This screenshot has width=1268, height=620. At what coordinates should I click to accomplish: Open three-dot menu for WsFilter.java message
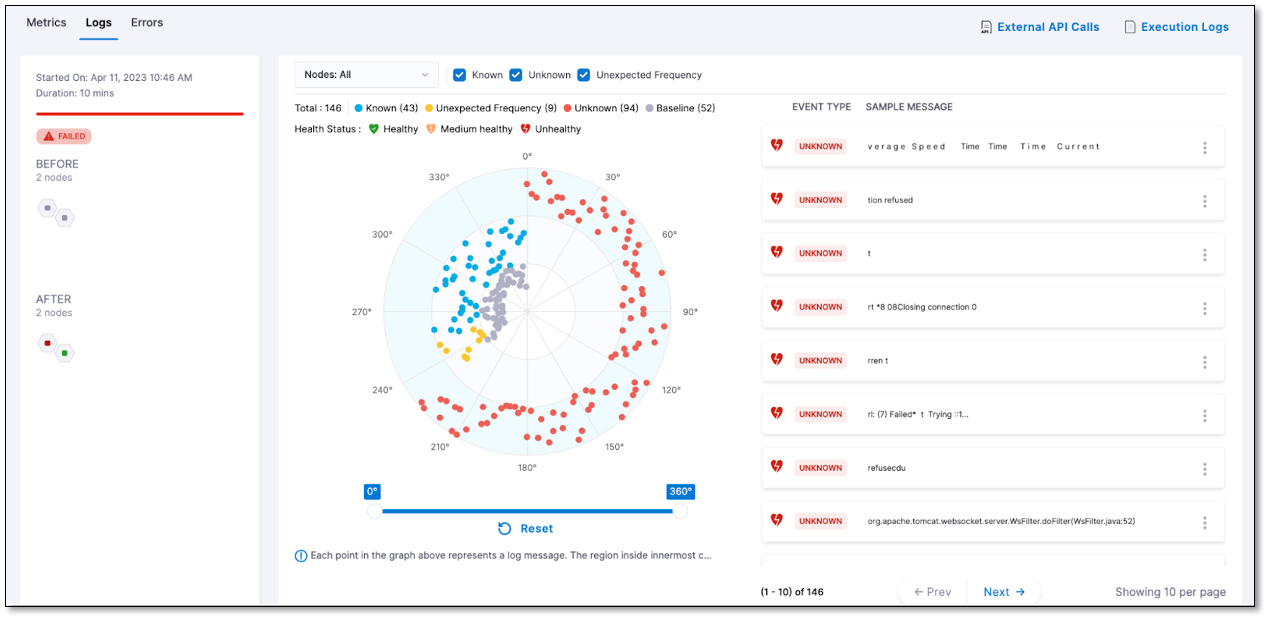1204,522
